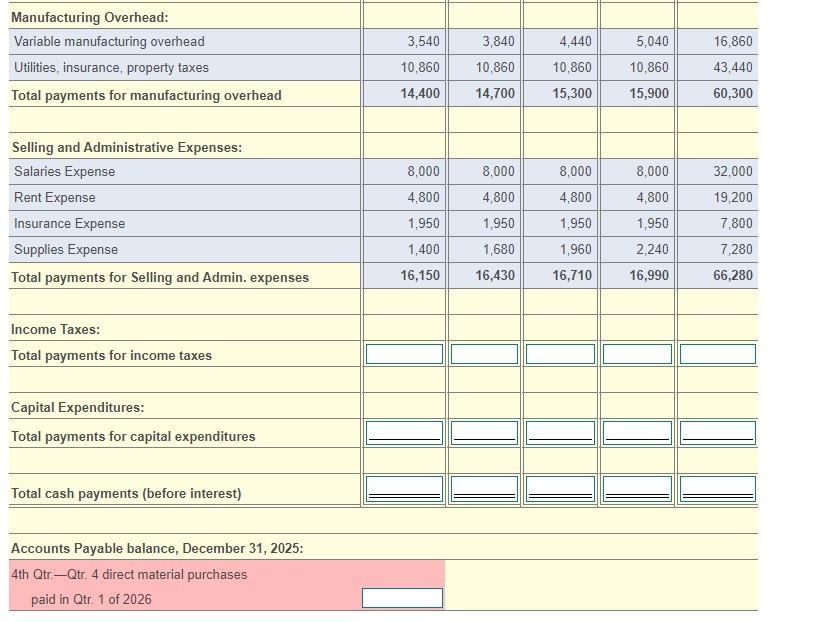826x622 pixels.
Task: Click the 'Supplies Expense' row label
Action: point(66,249)
